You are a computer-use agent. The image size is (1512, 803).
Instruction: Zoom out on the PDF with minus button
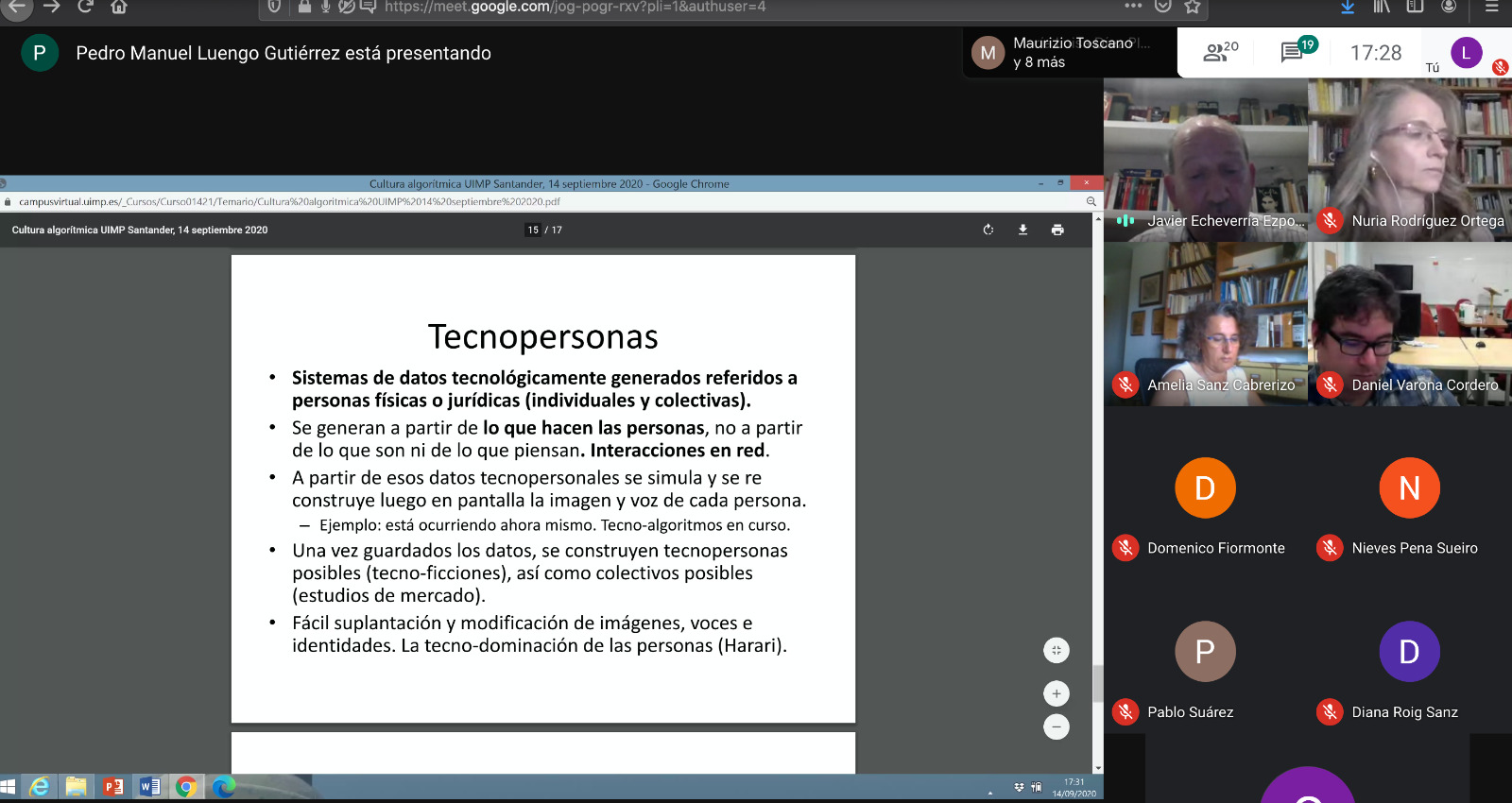[x=1057, y=726]
